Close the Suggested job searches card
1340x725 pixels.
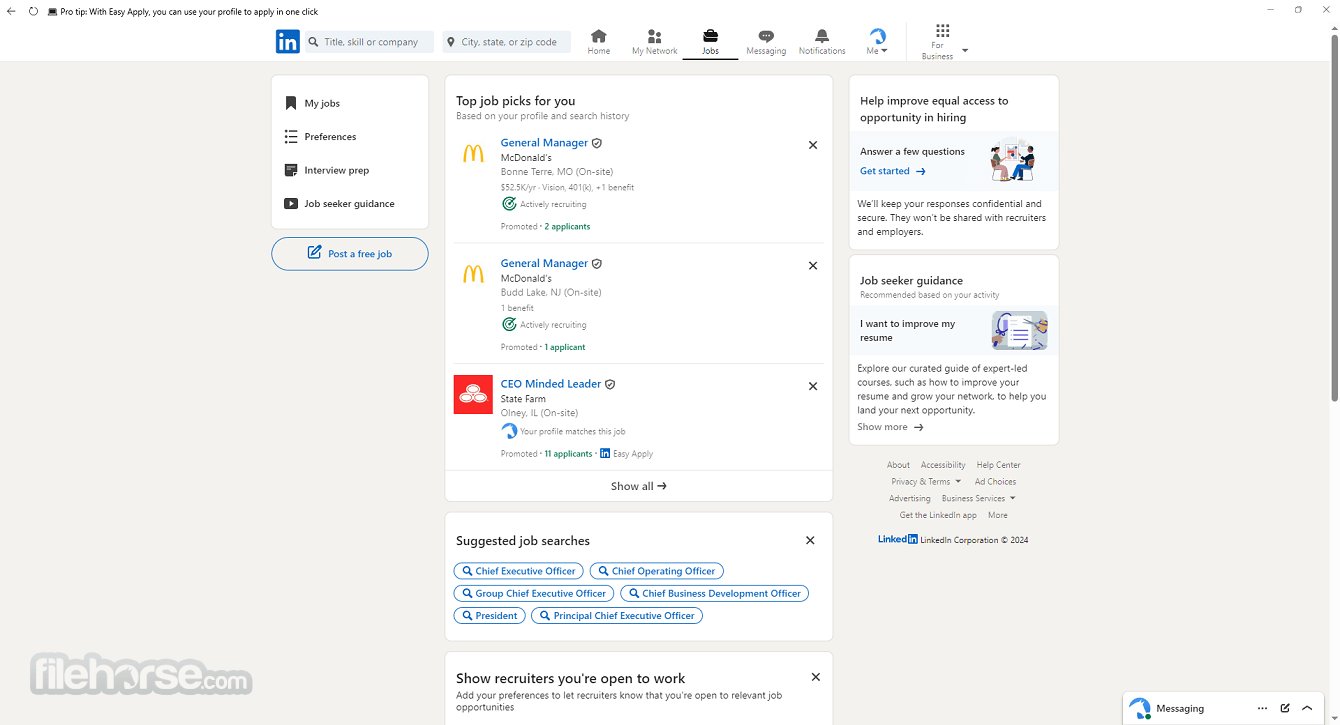[x=810, y=541]
